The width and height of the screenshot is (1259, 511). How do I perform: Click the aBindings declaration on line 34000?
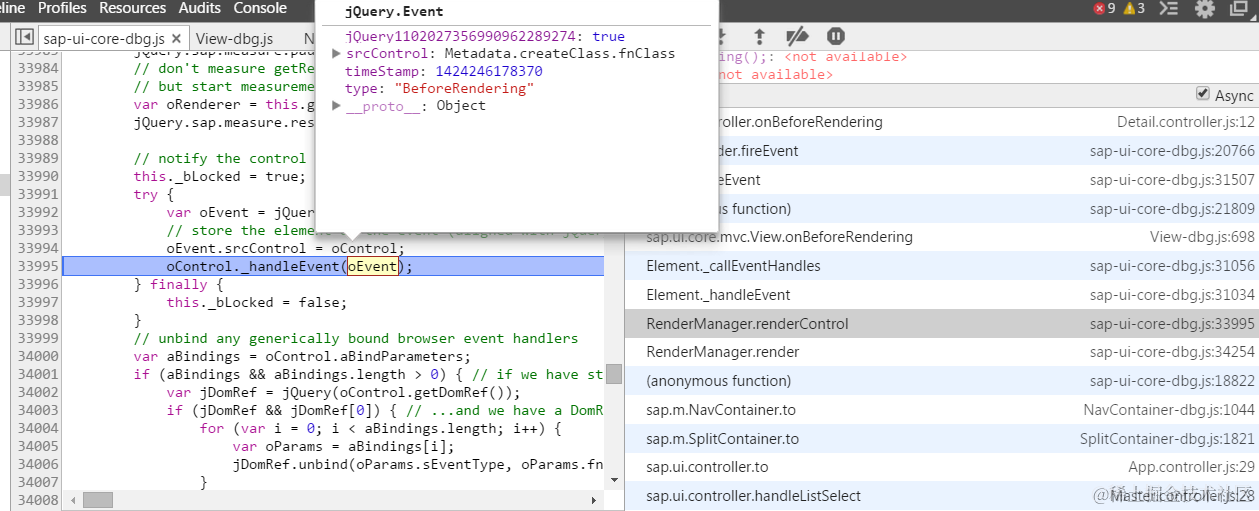point(302,356)
